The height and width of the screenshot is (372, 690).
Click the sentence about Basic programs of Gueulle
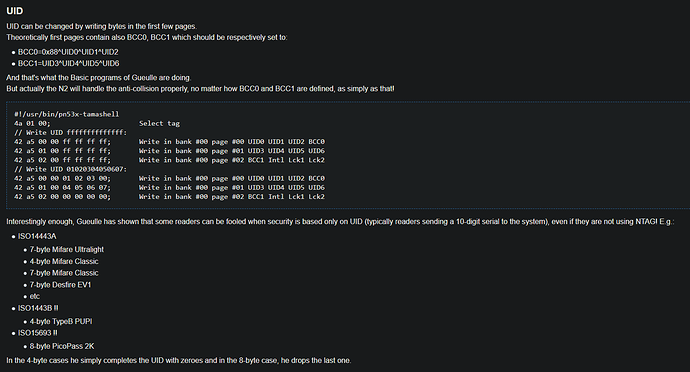(99, 78)
